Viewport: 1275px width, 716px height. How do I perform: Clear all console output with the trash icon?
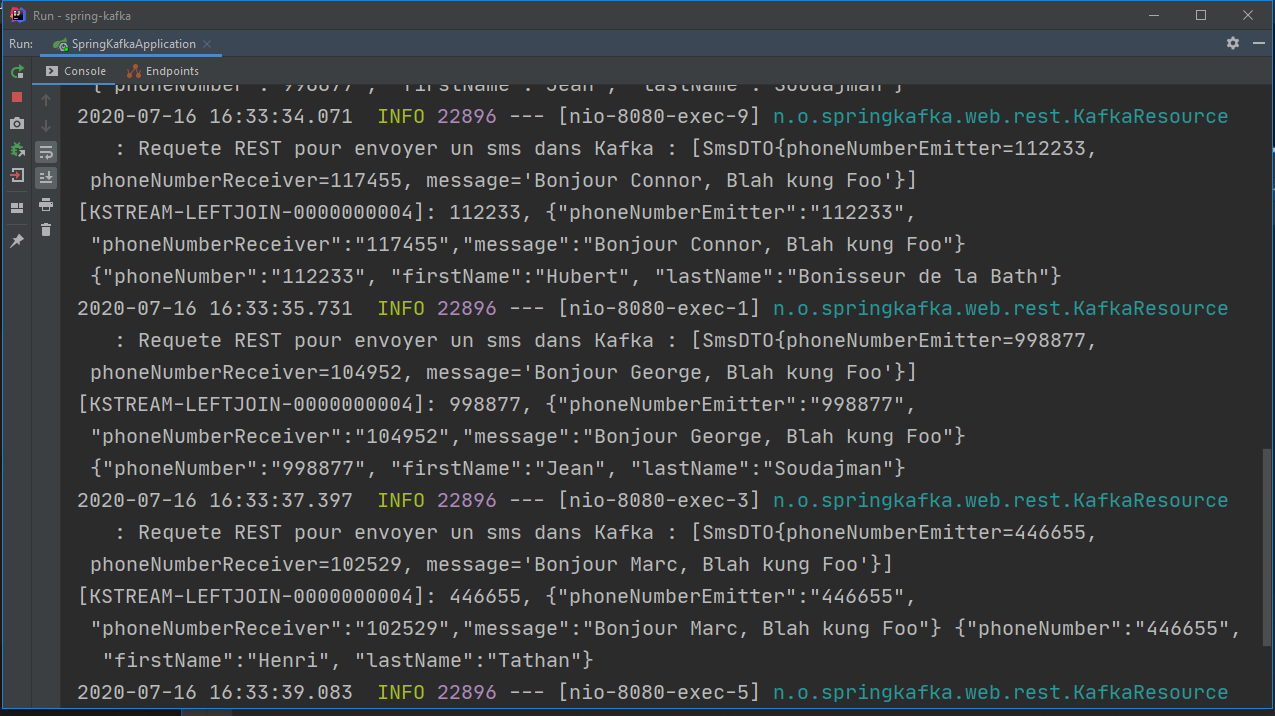[x=46, y=230]
